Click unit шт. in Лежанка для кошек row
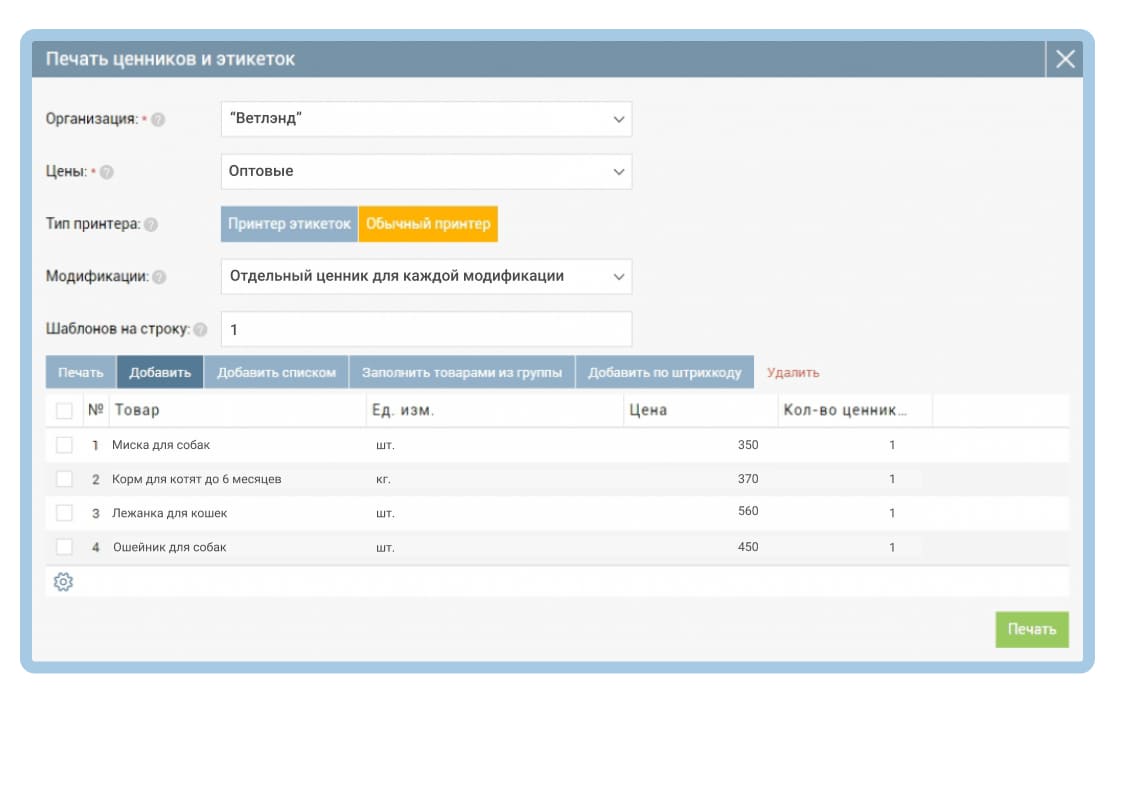Image resolution: width=1127 pixels, height=810 pixels. tap(385, 513)
